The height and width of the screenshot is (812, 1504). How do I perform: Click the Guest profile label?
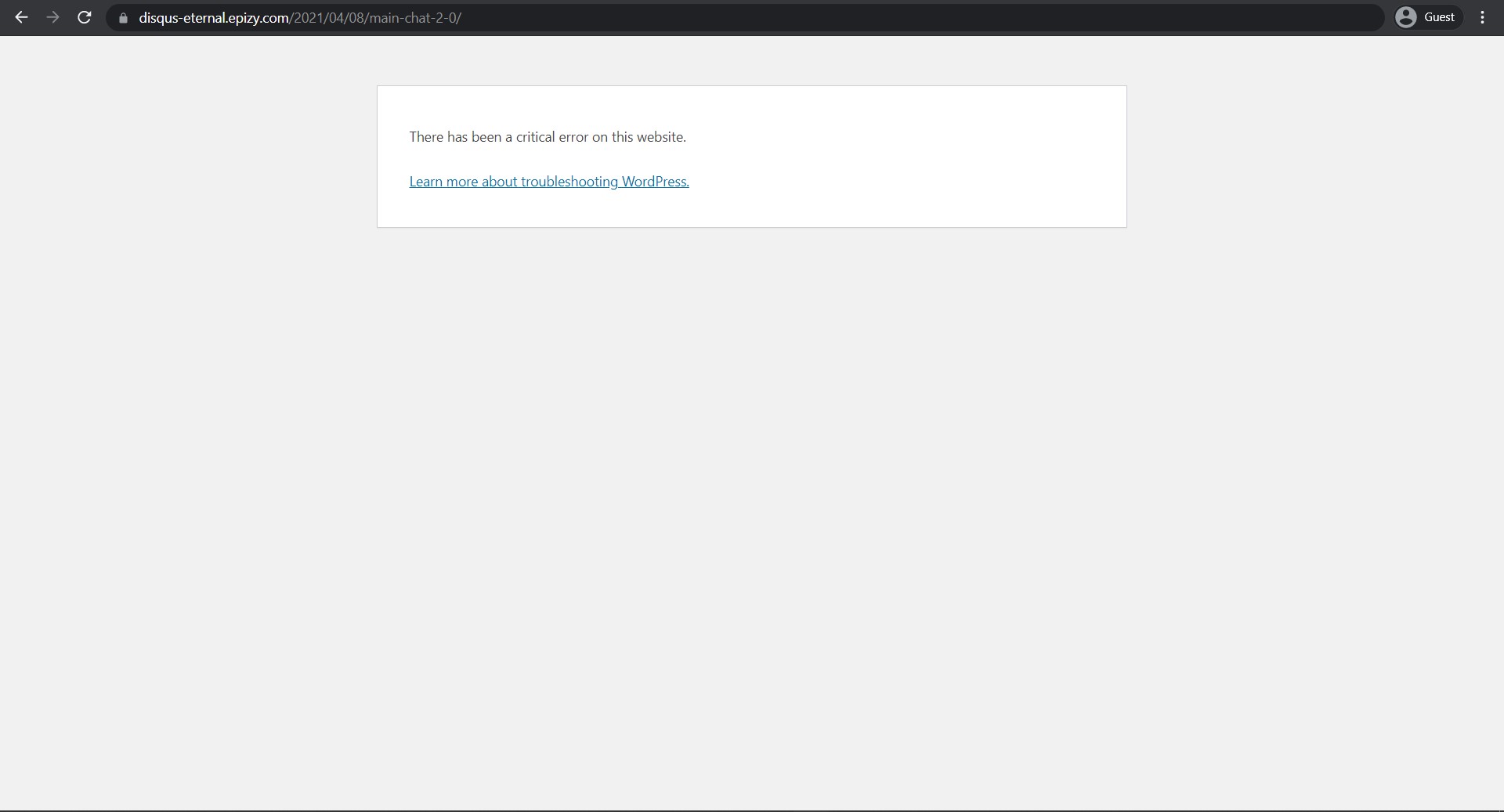click(1439, 17)
